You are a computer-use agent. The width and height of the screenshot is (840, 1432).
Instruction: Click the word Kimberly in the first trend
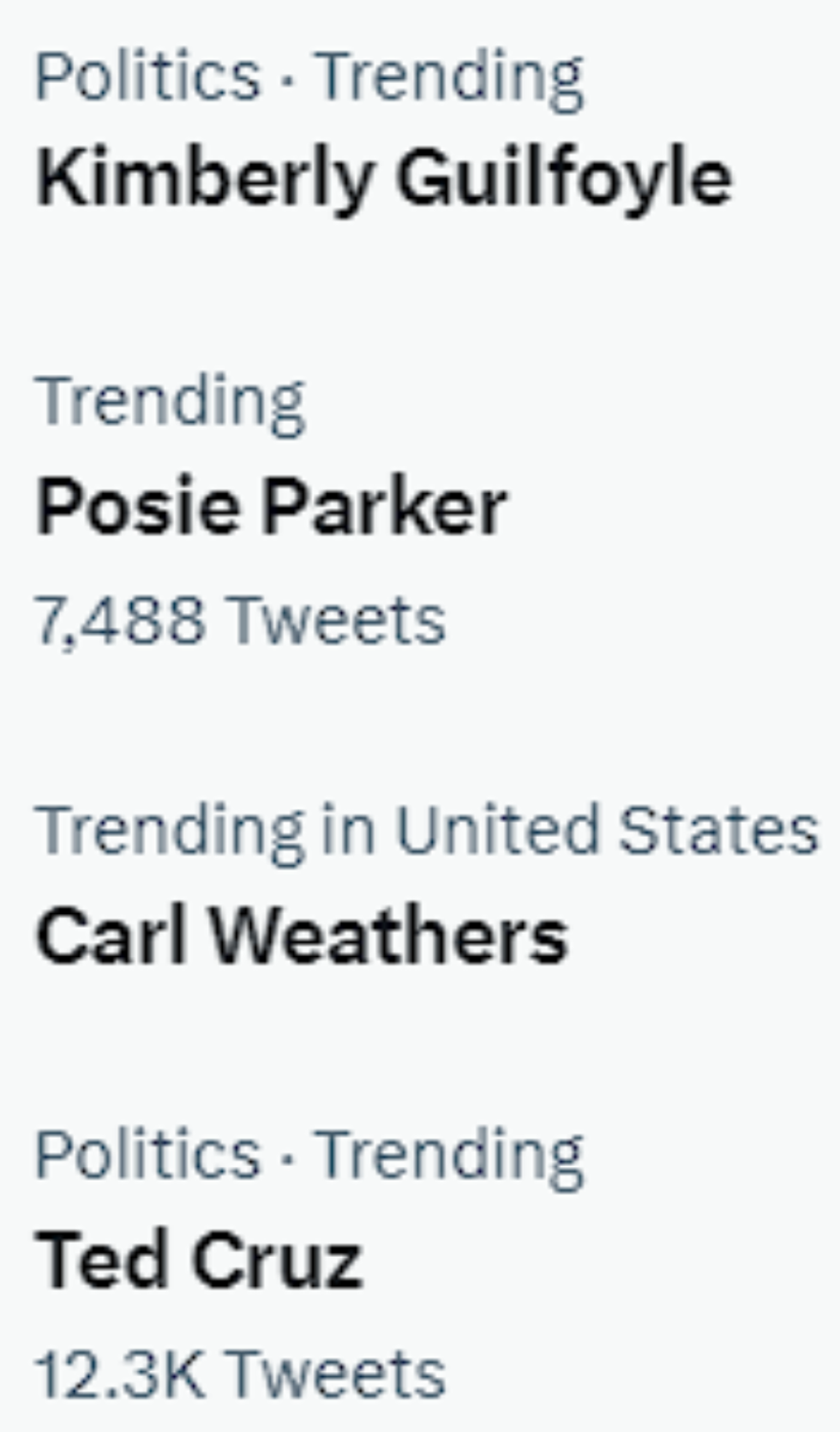pyautogui.click(x=204, y=177)
